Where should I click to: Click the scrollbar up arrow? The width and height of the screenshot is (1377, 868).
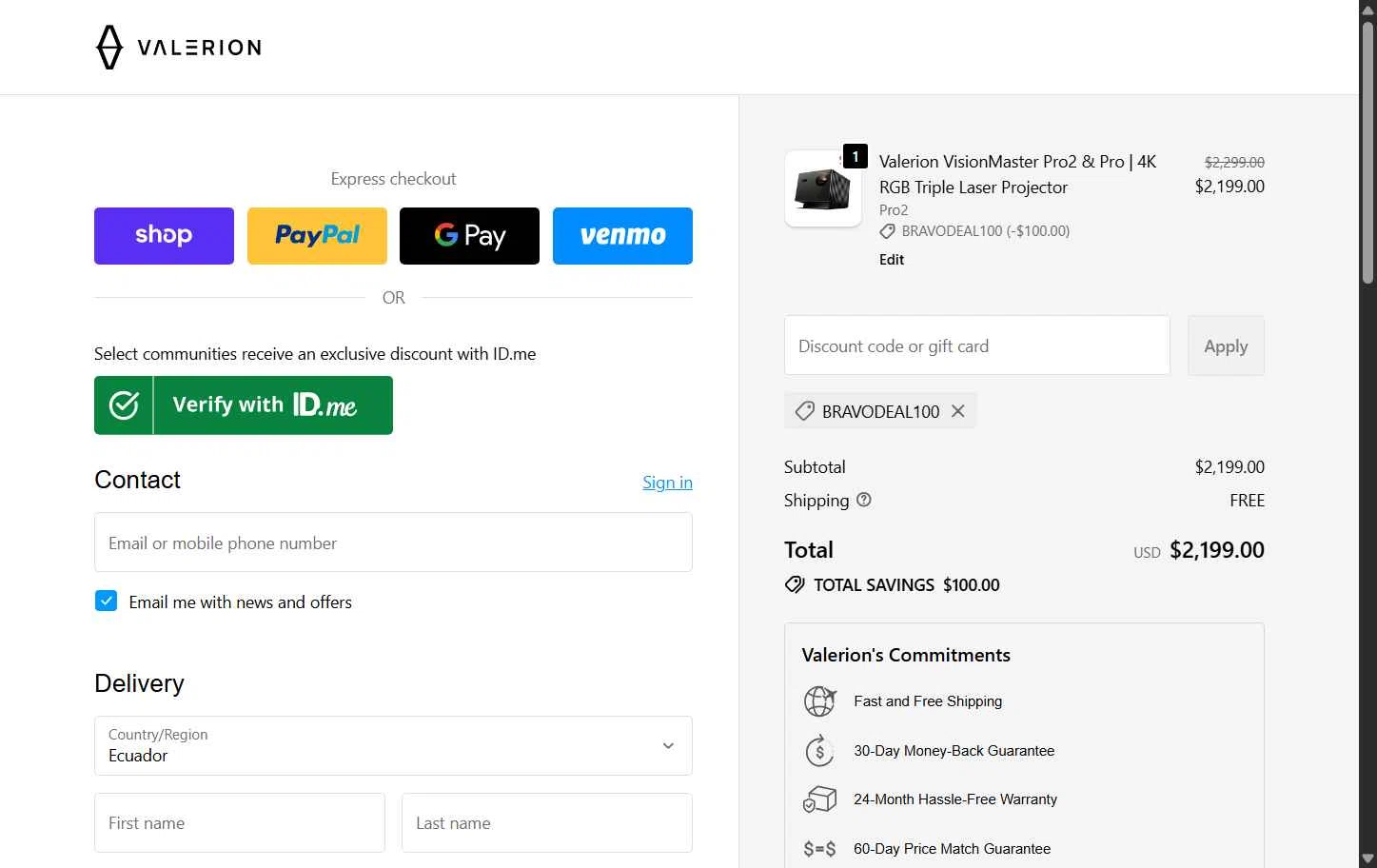click(x=1367, y=9)
